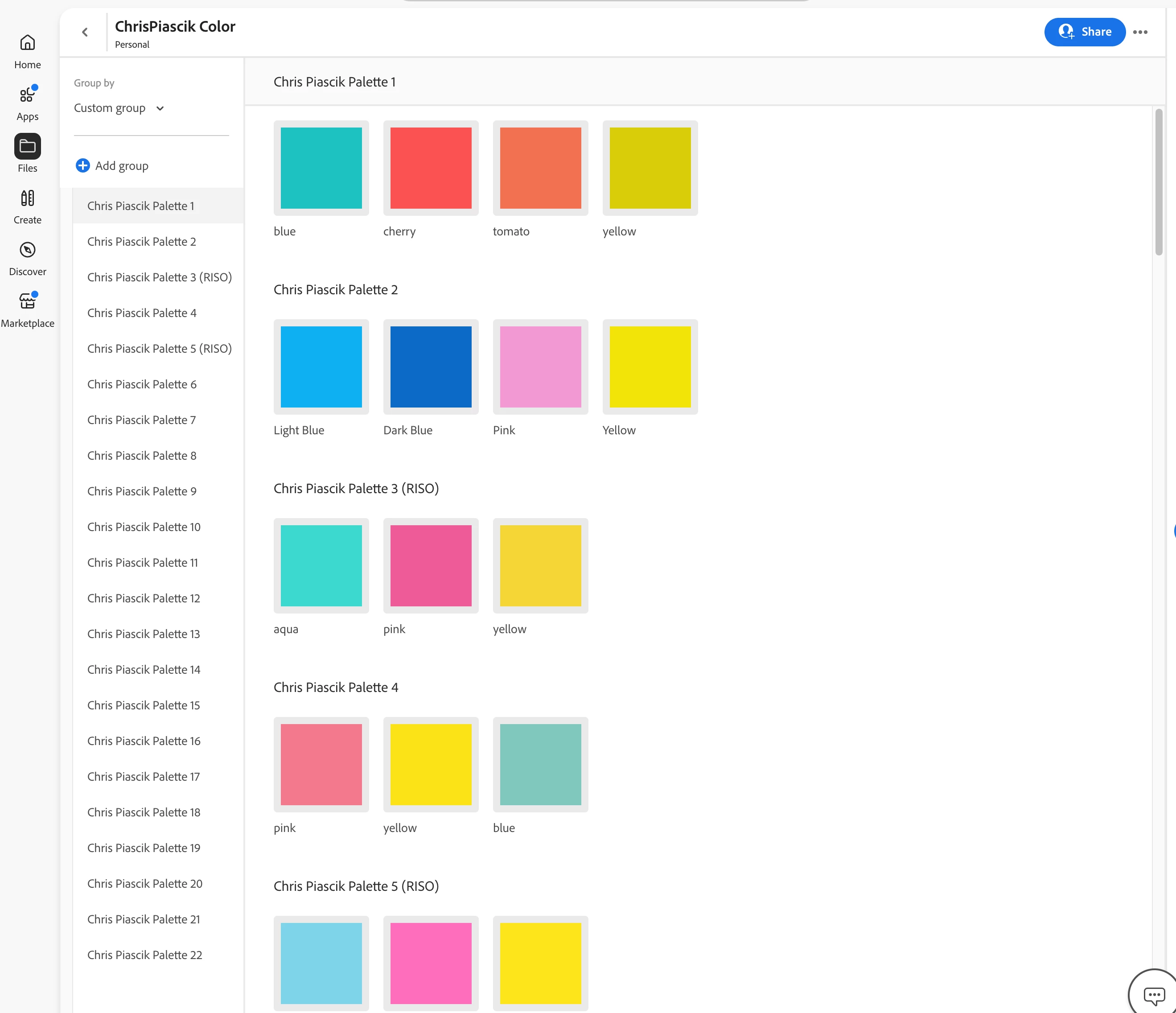Jump to Chris Piascik Palette 22

(145, 955)
